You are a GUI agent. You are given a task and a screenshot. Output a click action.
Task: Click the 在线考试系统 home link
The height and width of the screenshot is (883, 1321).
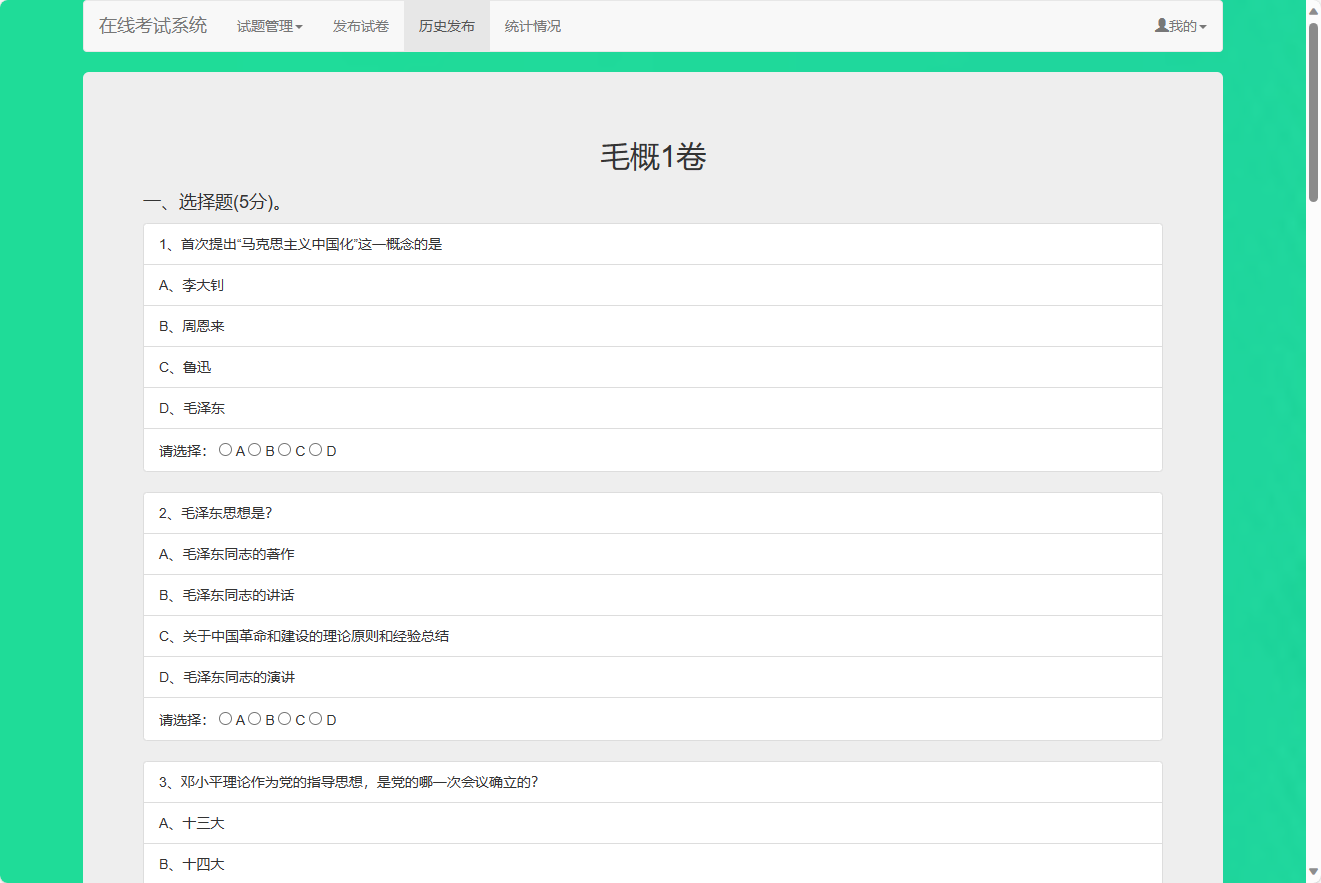coord(151,25)
